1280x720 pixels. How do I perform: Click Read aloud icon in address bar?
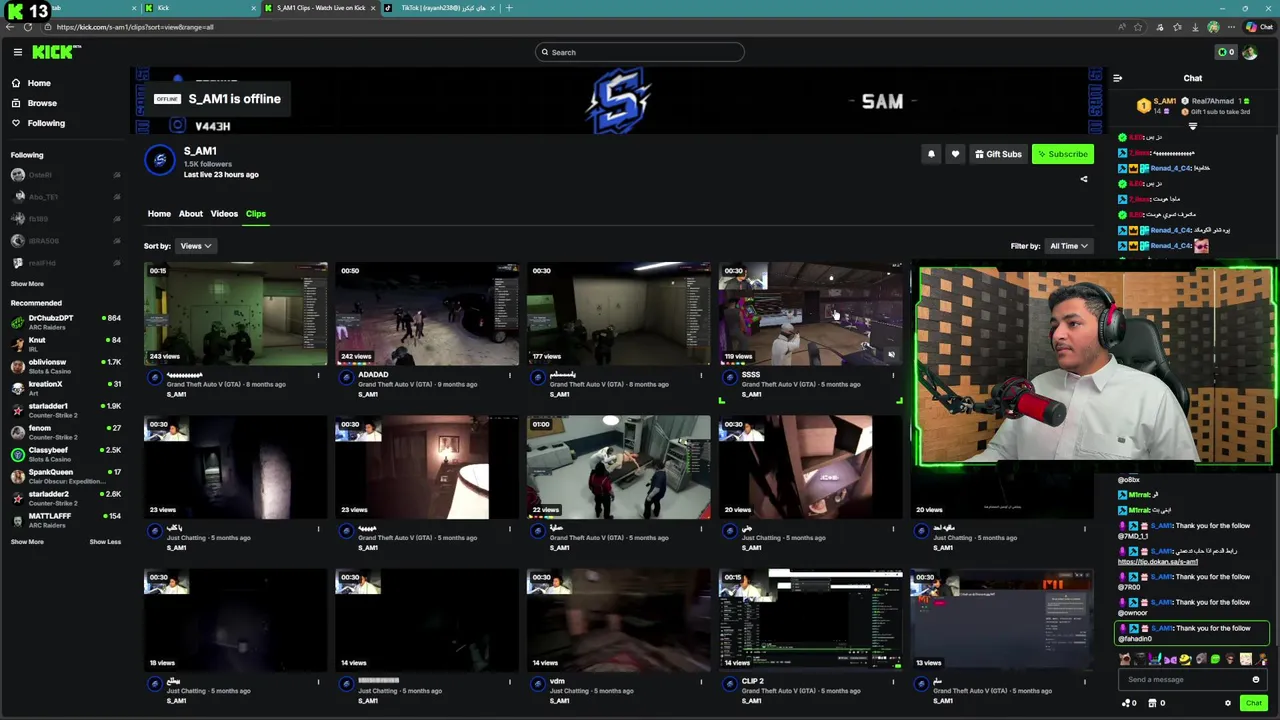[1122, 27]
